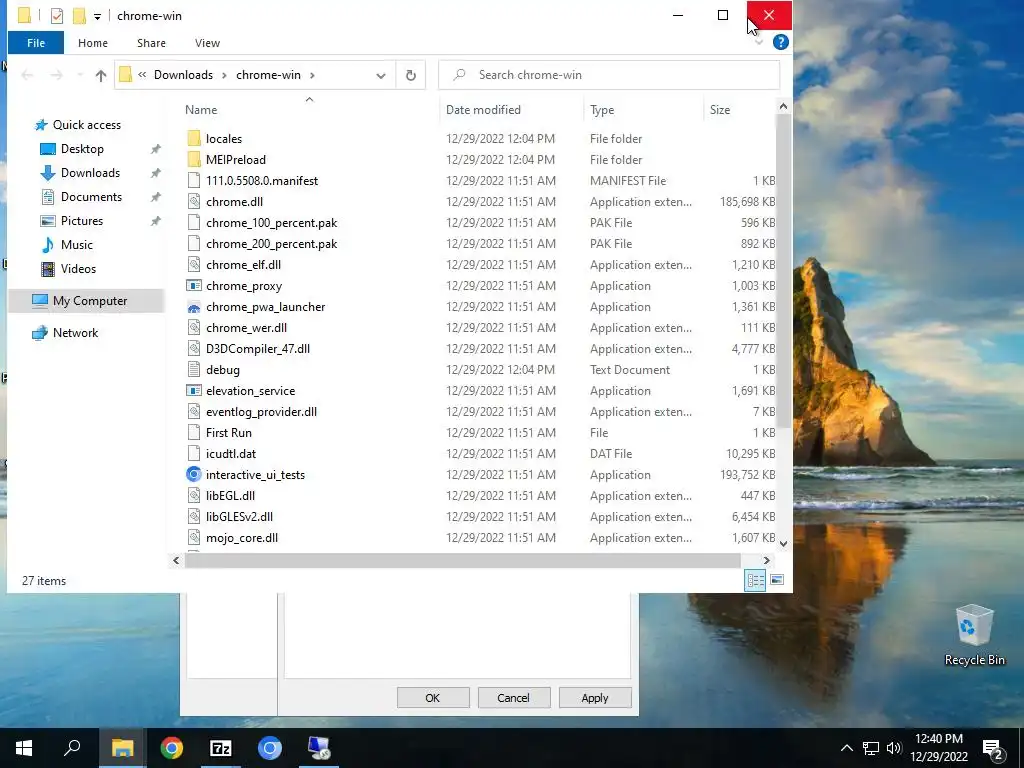Click File Explorer taskbar icon
1024x768 pixels.
pyautogui.click(x=123, y=748)
